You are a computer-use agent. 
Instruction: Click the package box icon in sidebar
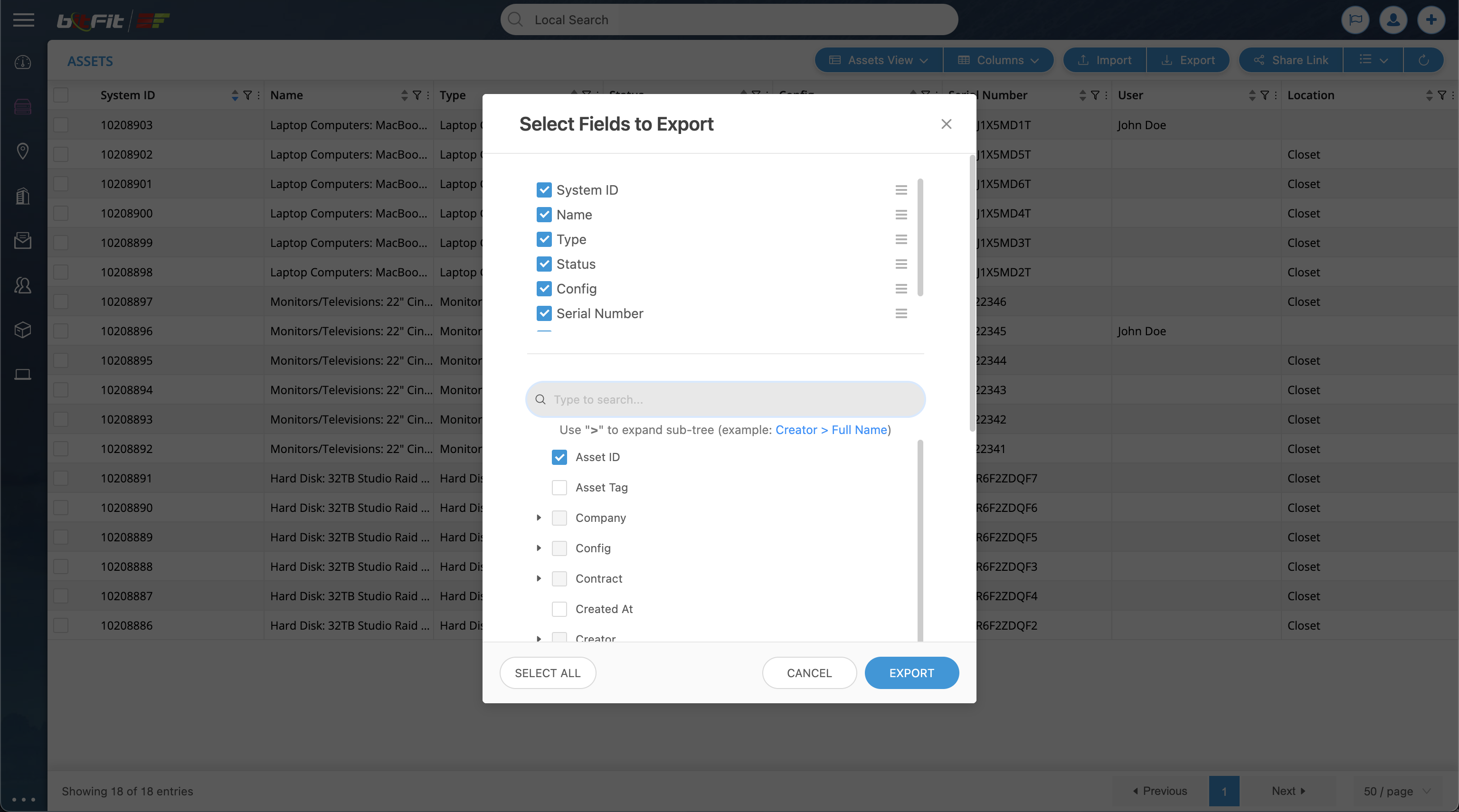pyautogui.click(x=22, y=330)
